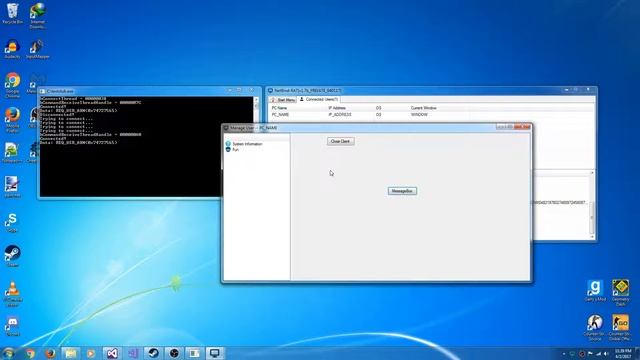
Task: Click the NetBreak RAT window title icon
Action: (x=270, y=90)
